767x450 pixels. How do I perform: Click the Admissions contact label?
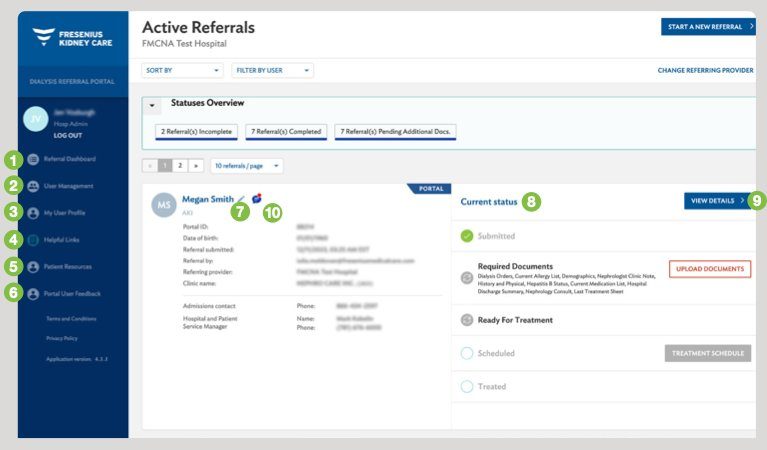point(209,306)
